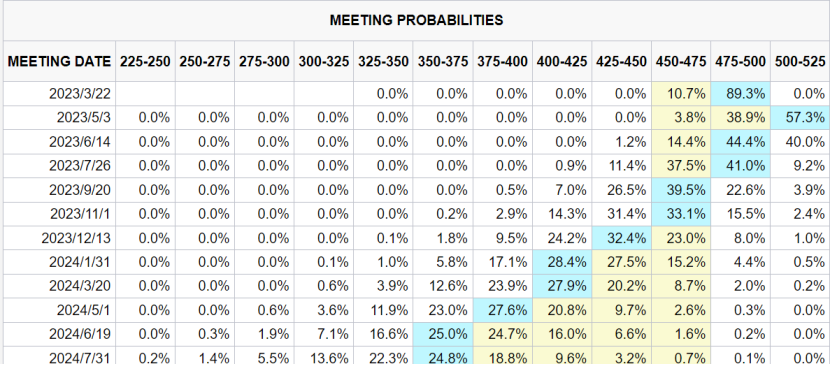Select the 32.4% highlighted cell
This screenshot has width=830, height=365.
(622, 238)
